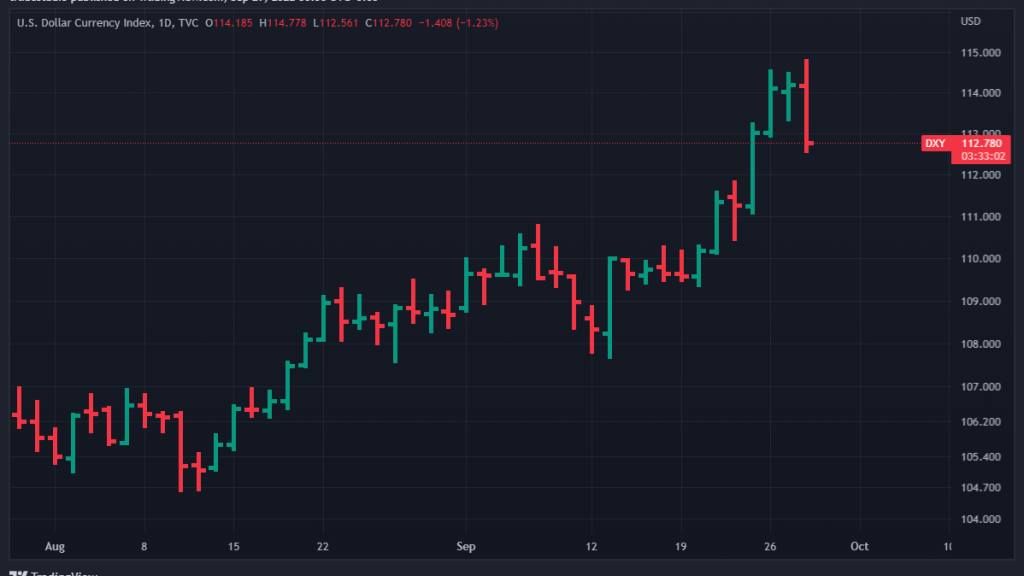Image resolution: width=1024 pixels, height=576 pixels.
Task: Click the 112.000 price axis label
Action: [x=980, y=175]
